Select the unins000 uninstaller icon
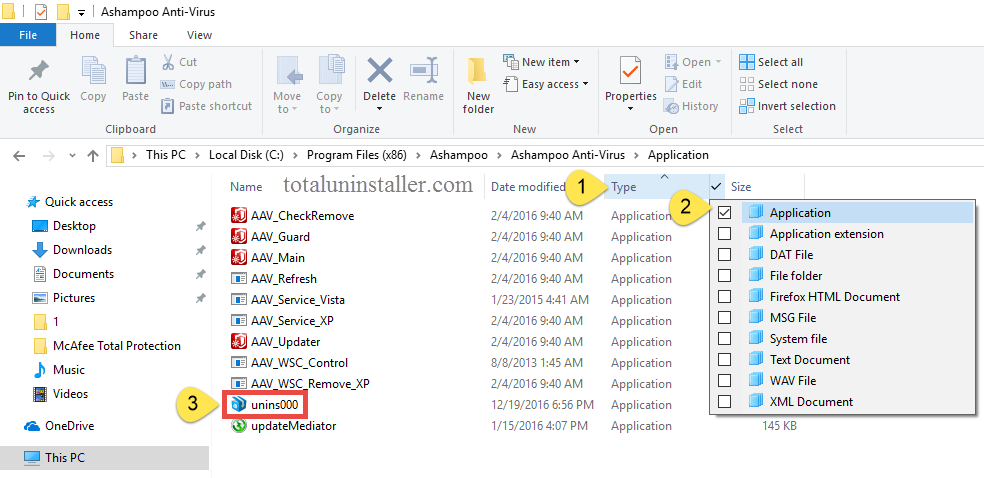Image resolution: width=984 pixels, height=478 pixels. pos(238,405)
